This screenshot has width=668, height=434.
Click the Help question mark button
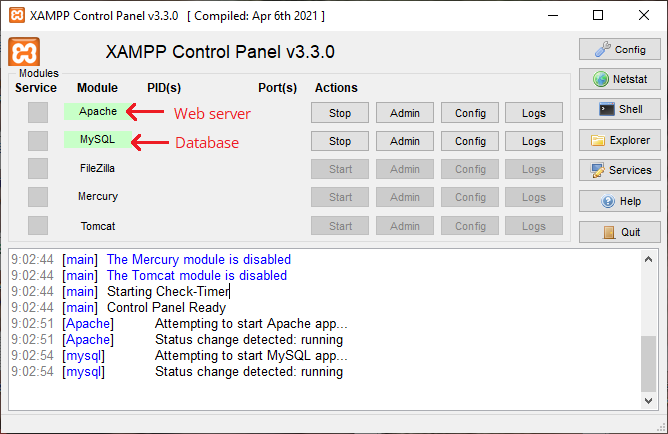tap(619, 201)
